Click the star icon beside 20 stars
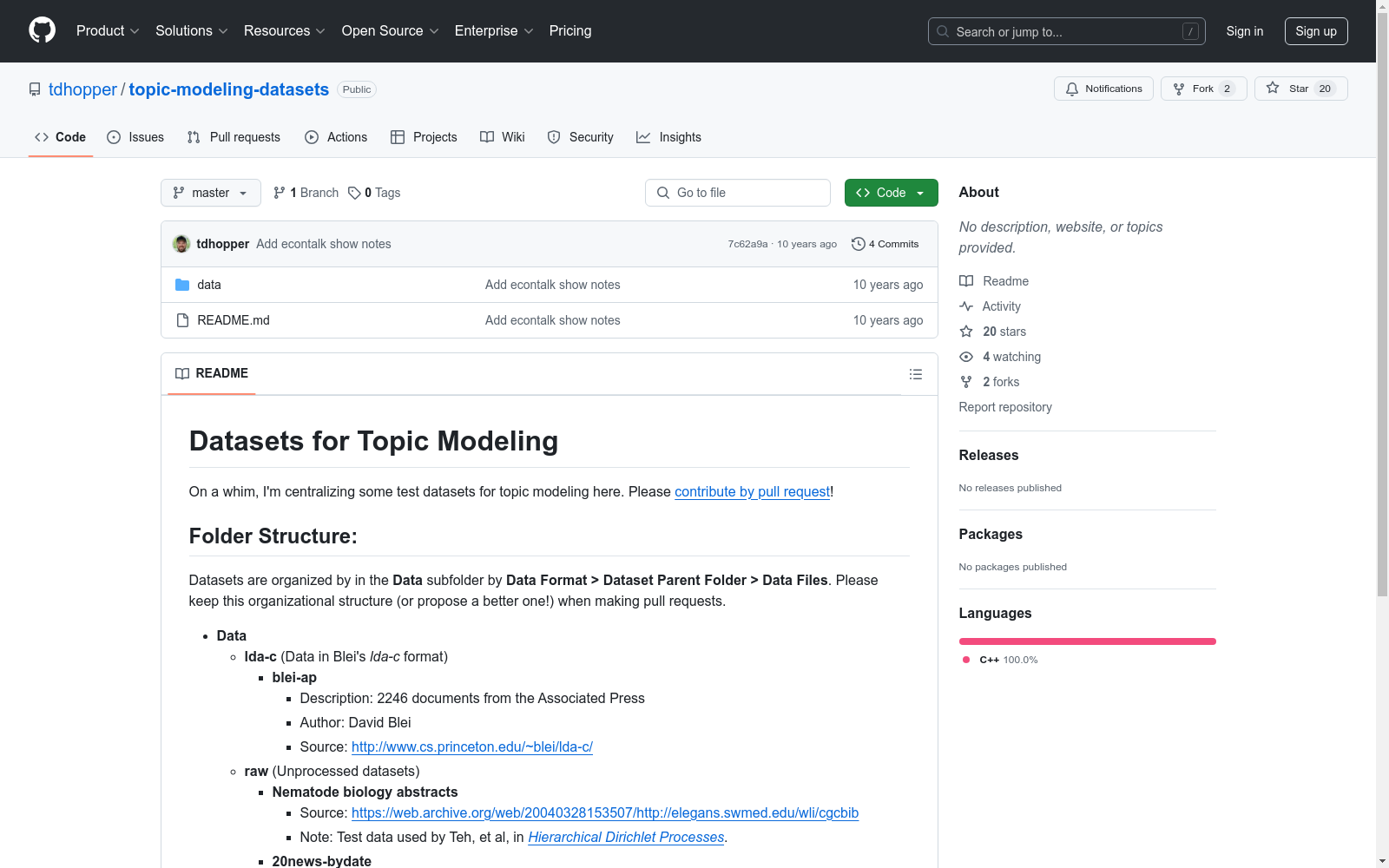Image resolution: width=1389 pixels, height=868 pixels. (966, 332)
